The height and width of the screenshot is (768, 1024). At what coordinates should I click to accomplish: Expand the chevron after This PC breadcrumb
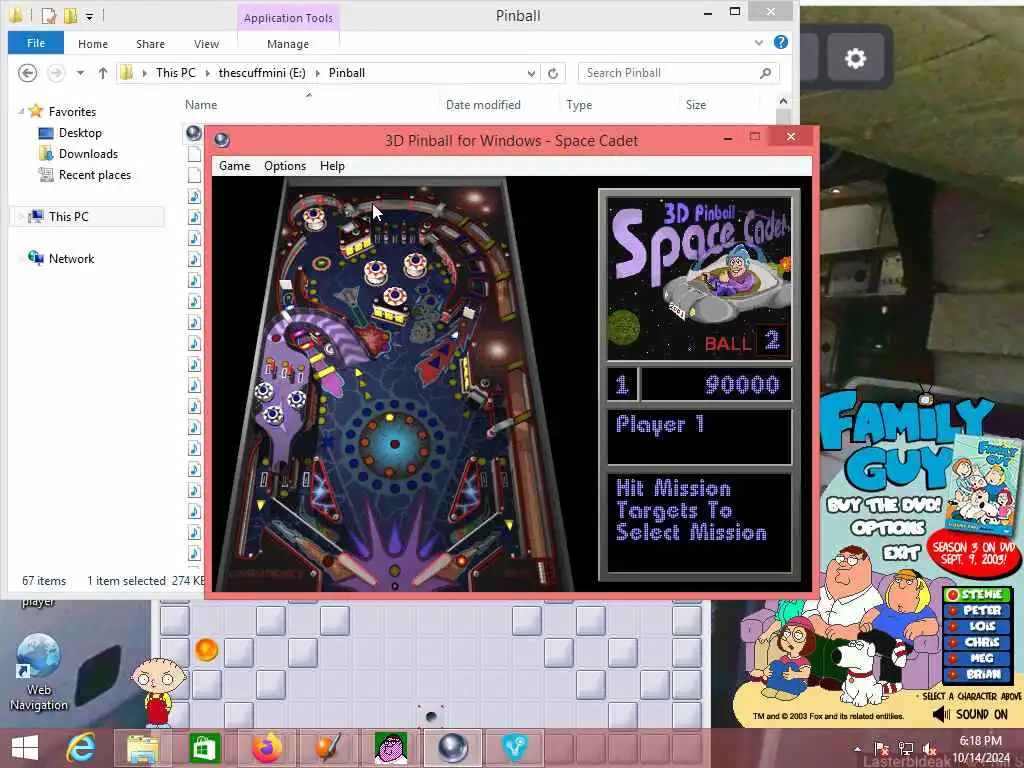208,73
